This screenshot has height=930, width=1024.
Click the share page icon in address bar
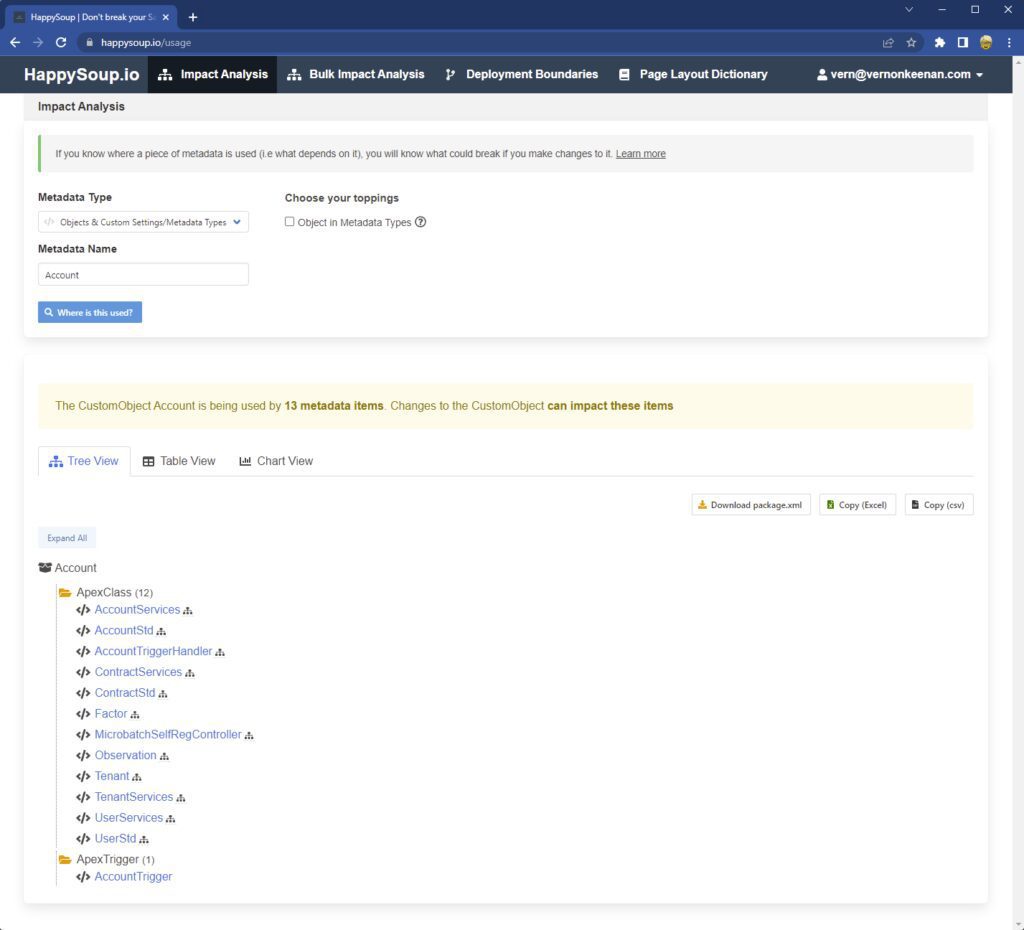tap(888, 42)
